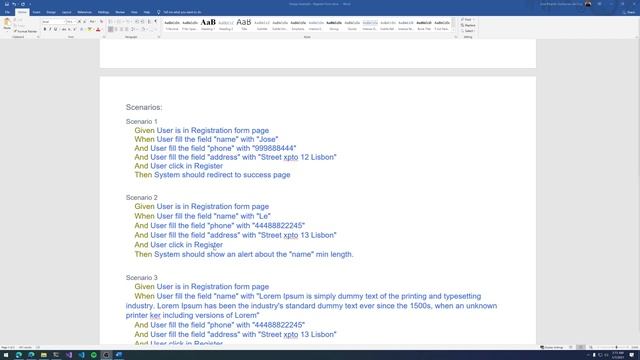
Task: Click the Share button
Action: (630, 12)
